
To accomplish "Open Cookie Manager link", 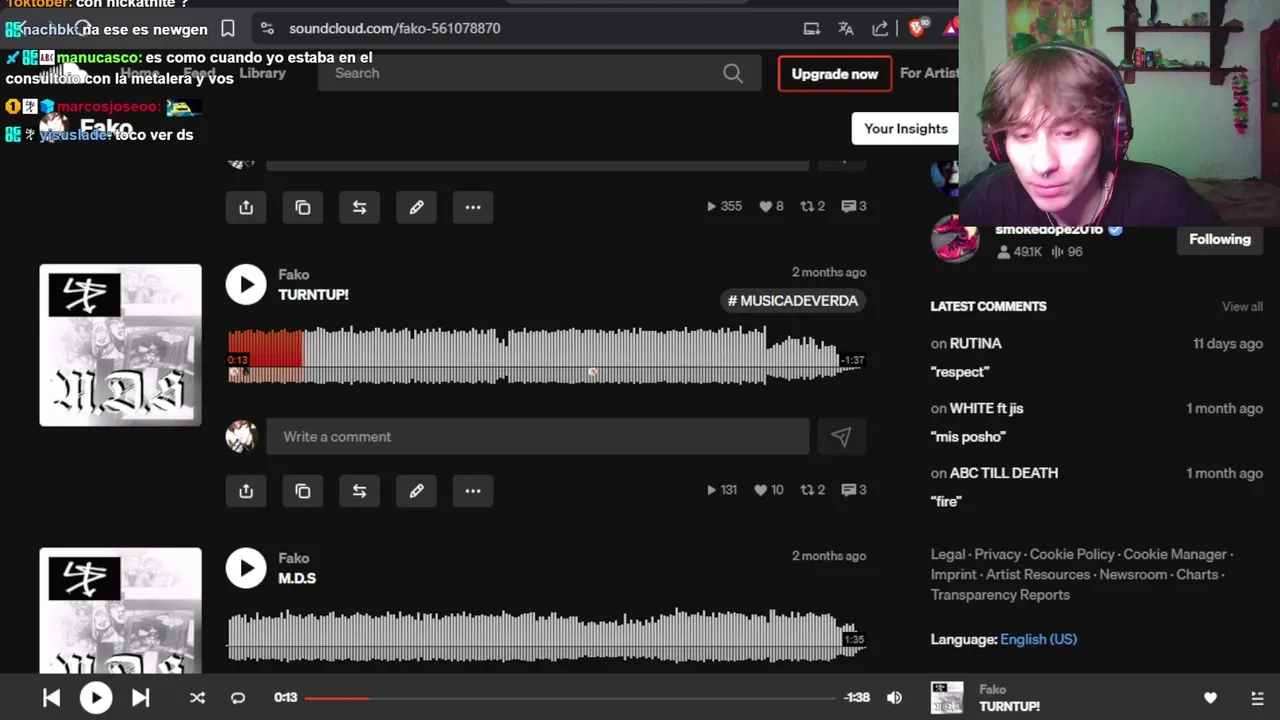I will (1175, 554).
